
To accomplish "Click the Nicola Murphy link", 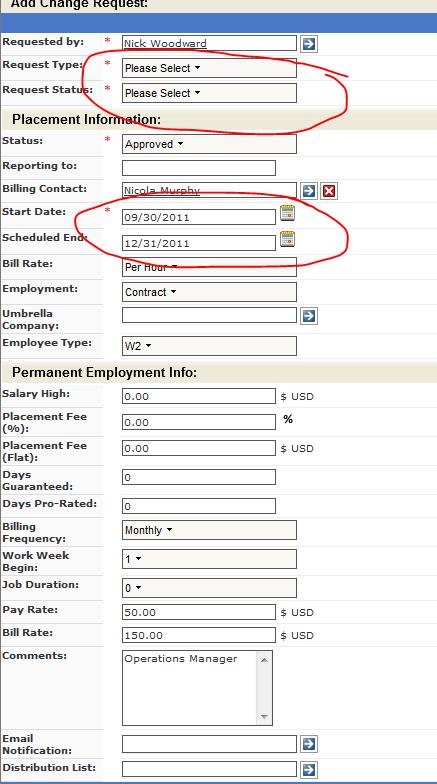I will click(x=162, y=190).
